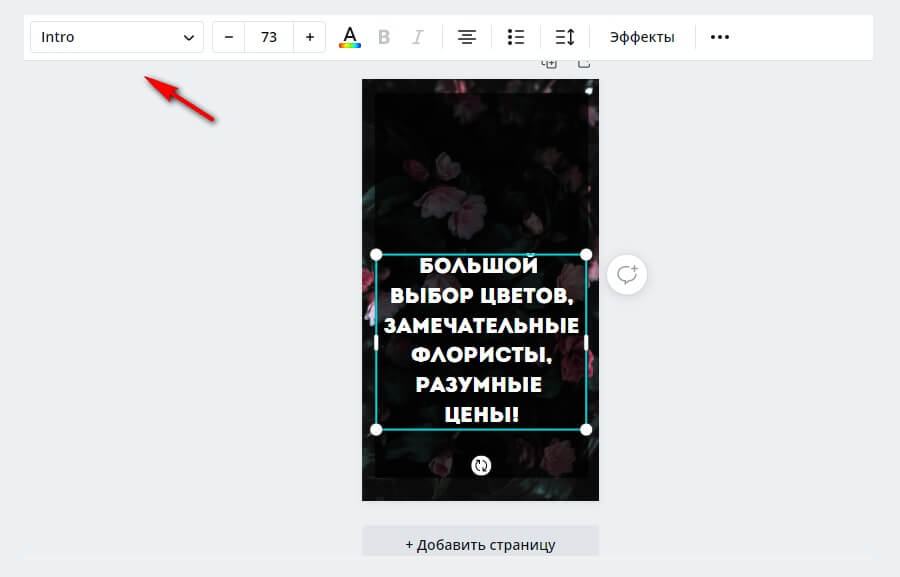Toggle bold formatting

(384, 37)
